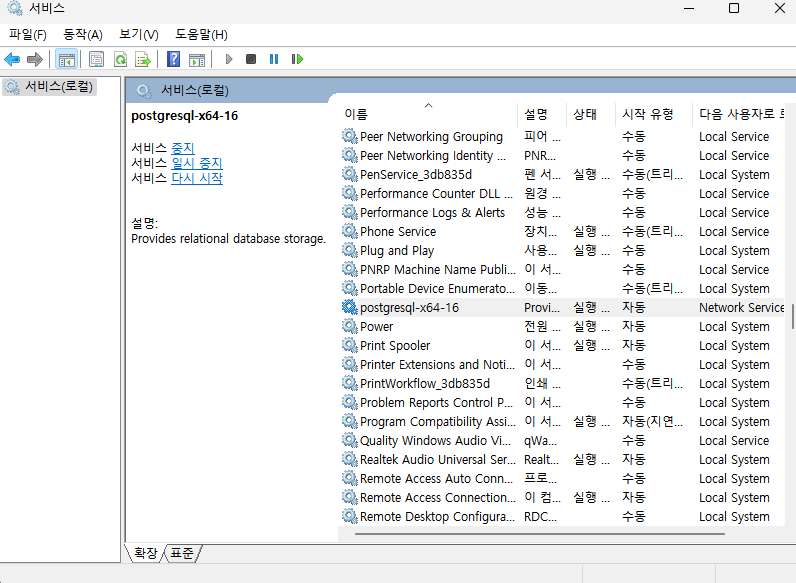Click the Services gear icon in title bar
This screenshot has width=796, height=583.
click(x=15, y=8)
